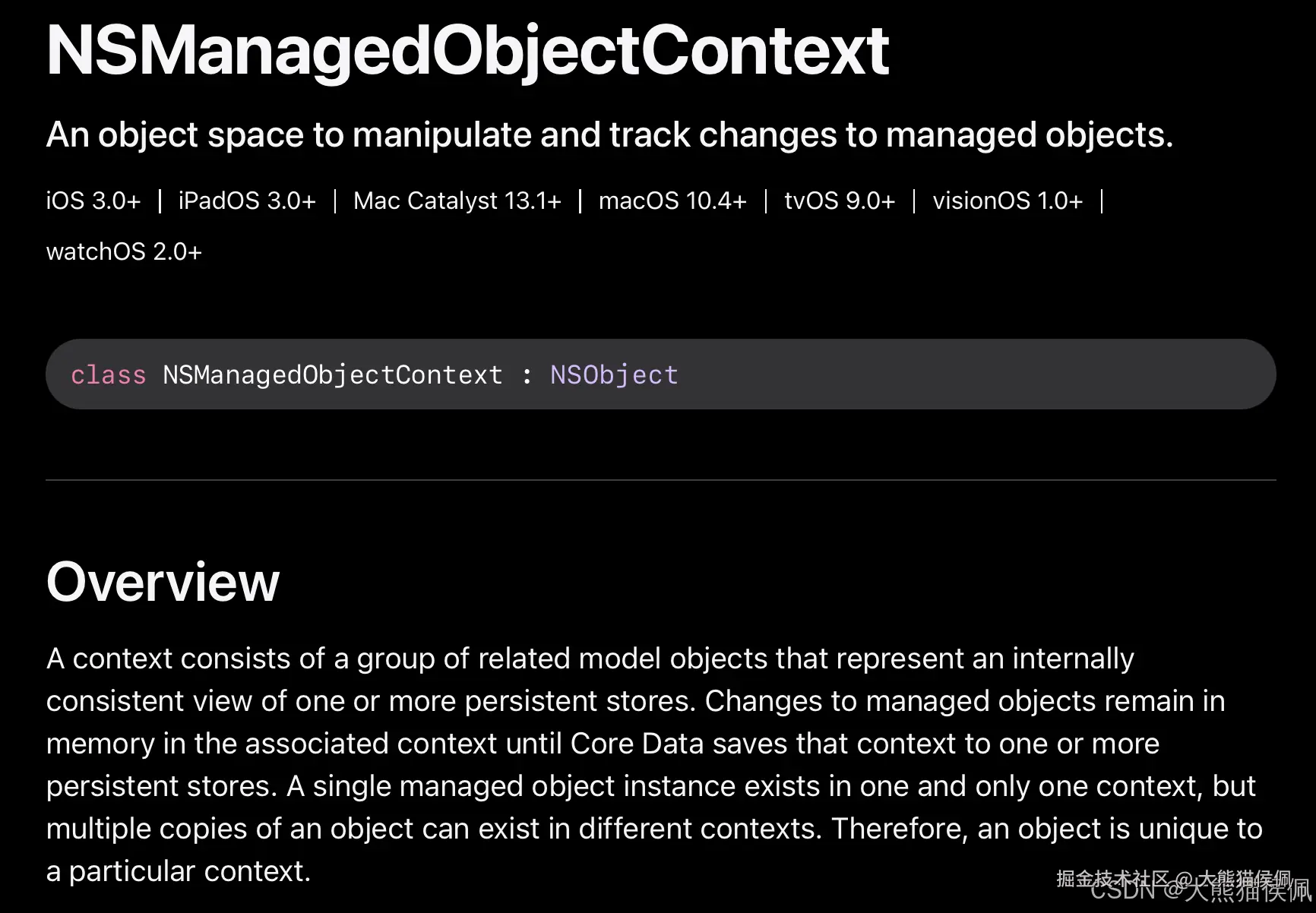Click the iOS 3.0+ availability label
The width and height of the screenshot is (1316, 913).
click(x=93, y=201)
